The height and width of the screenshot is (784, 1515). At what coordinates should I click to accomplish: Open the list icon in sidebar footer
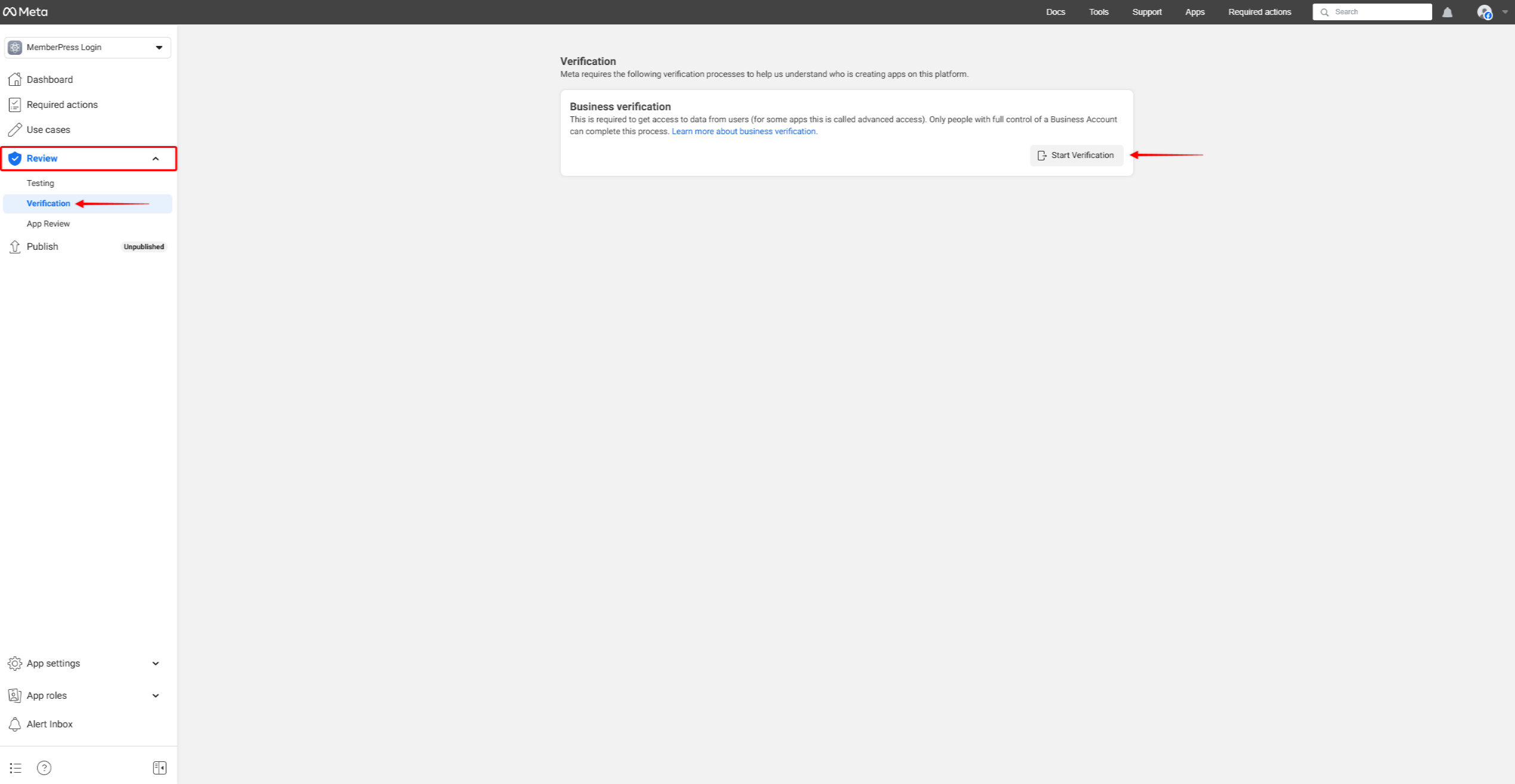(x=16, y=768)
